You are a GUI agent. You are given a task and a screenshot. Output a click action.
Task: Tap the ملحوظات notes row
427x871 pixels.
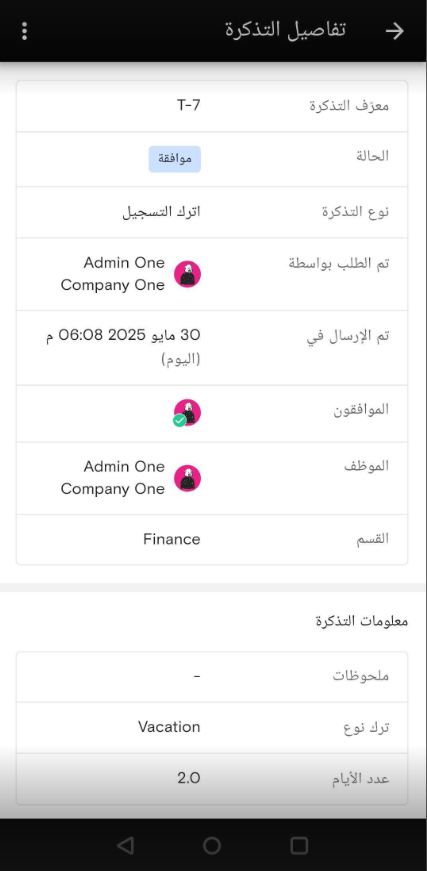tap(212, 677)
